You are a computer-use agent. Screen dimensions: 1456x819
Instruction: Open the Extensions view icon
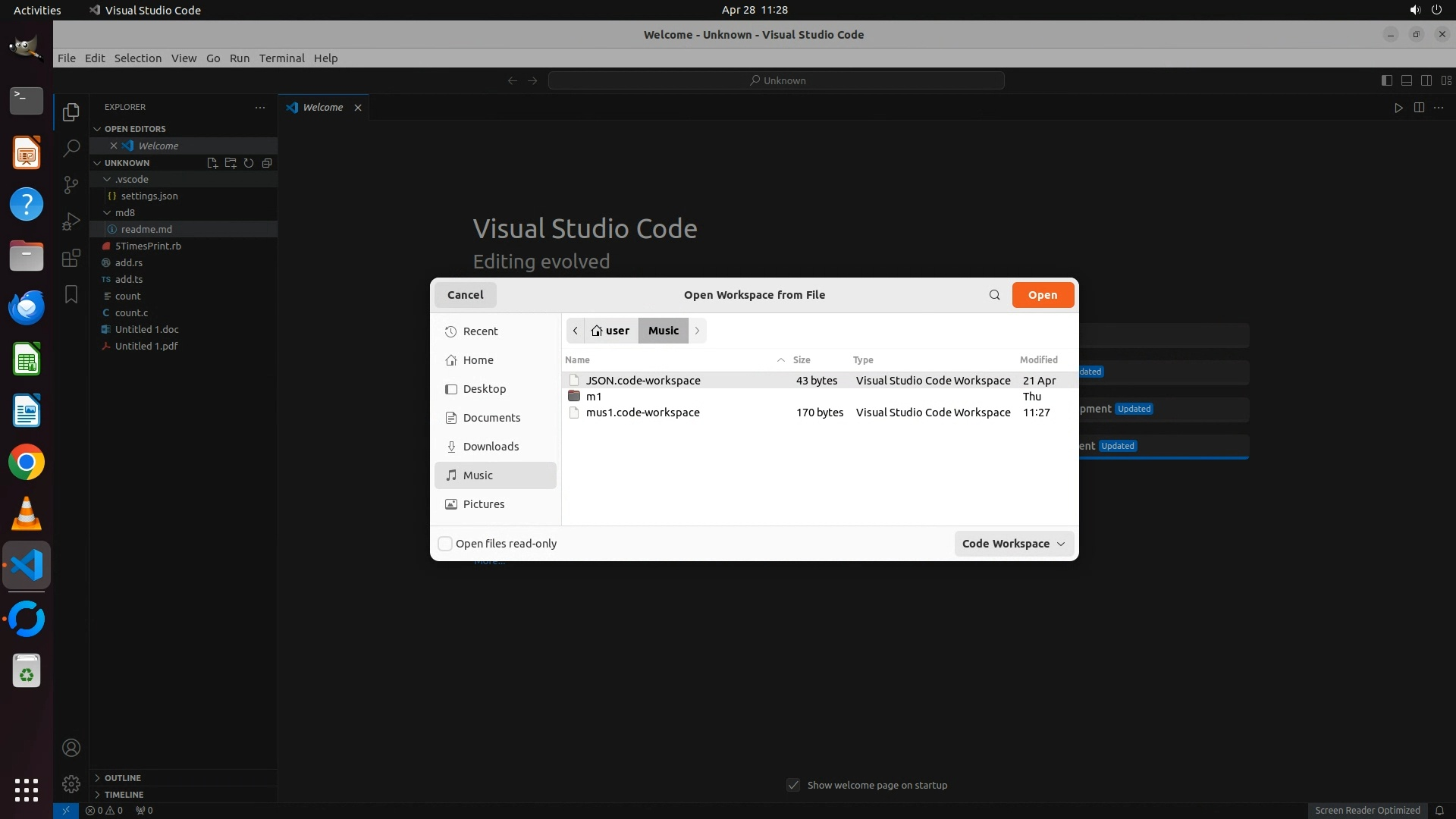click(x=71, y=258)
